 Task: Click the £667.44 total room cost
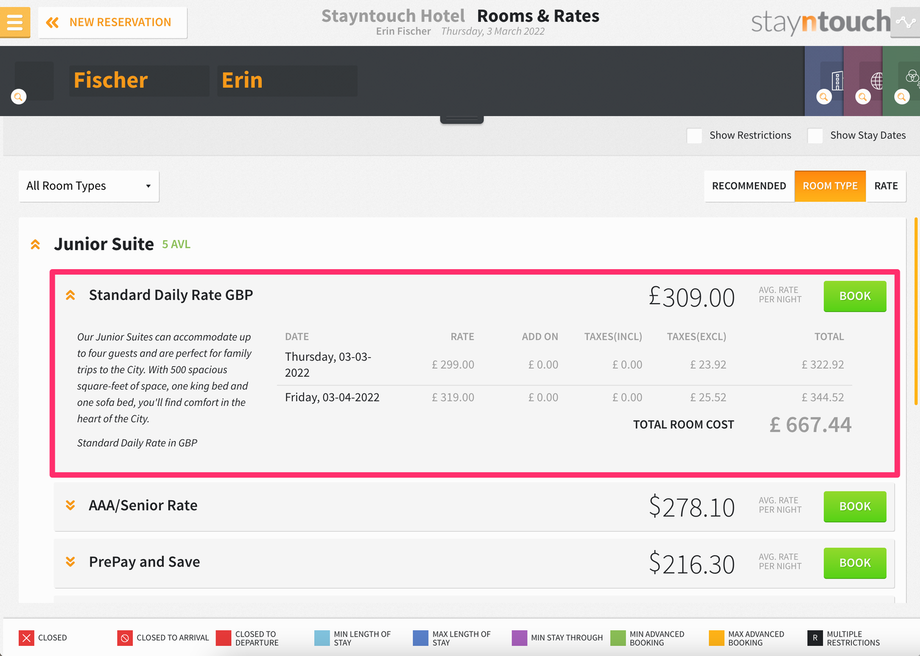click(810, 425)
